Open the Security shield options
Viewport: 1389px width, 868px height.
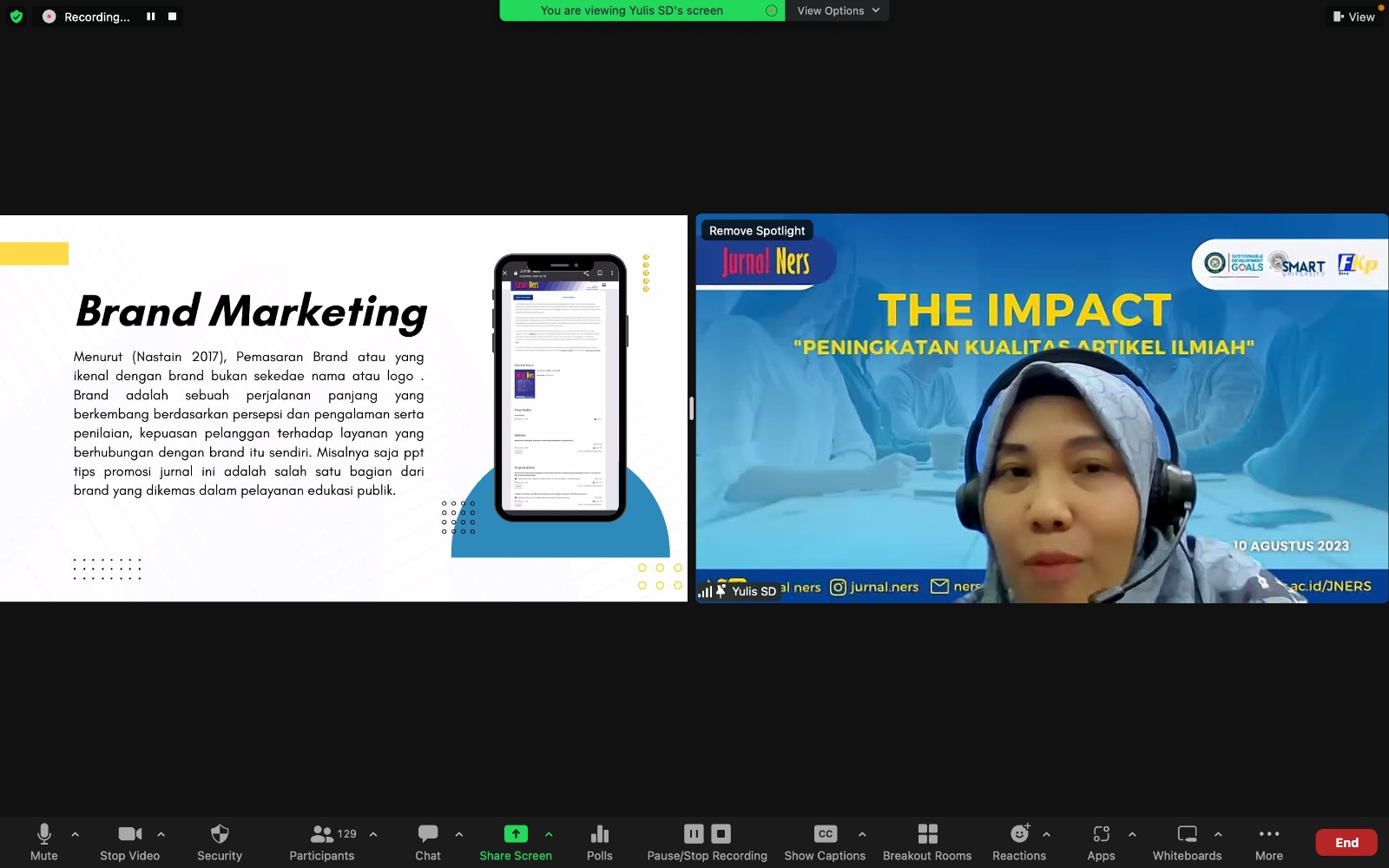[220, 834]
